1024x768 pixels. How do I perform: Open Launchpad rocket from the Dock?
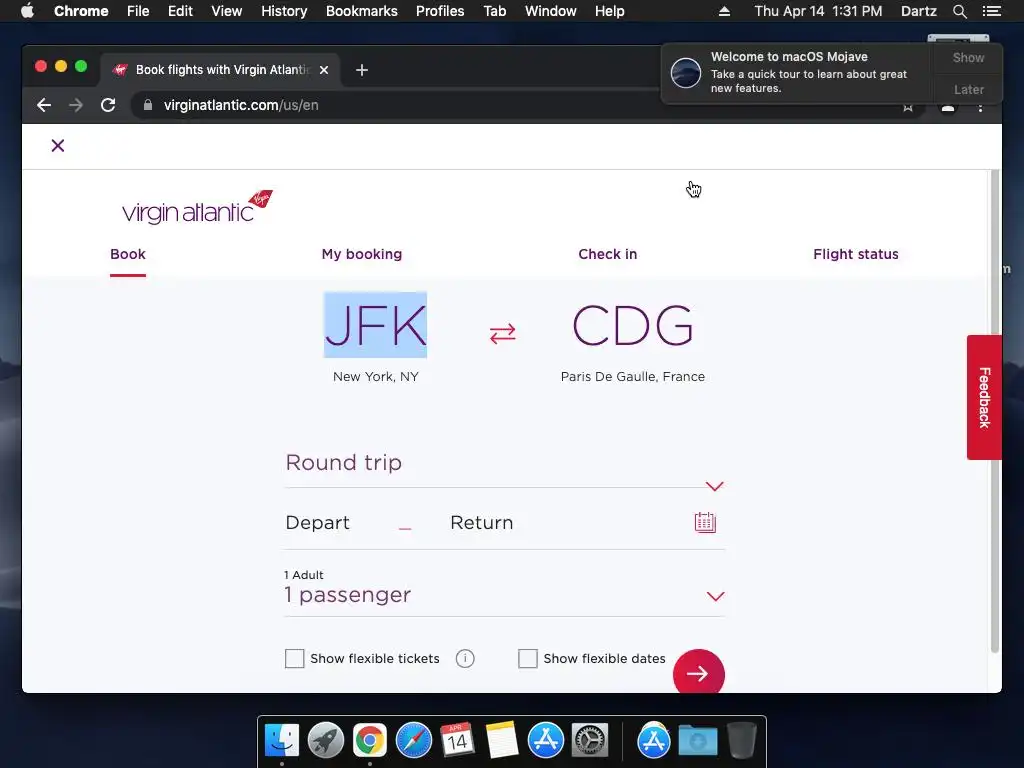click(326, 741)
